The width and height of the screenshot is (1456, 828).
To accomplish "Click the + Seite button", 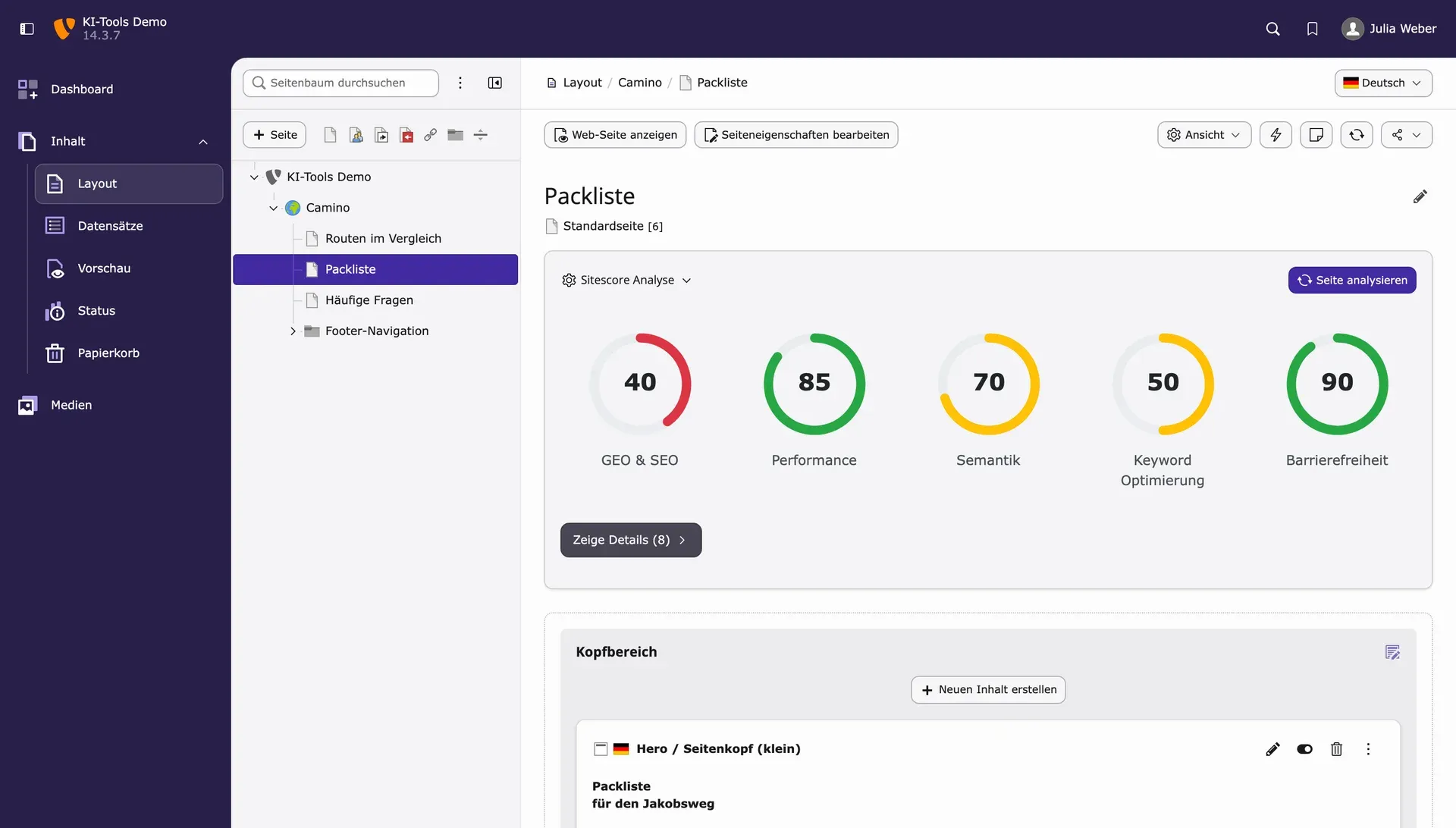I will pyautogui.click(x=275, y=135).
